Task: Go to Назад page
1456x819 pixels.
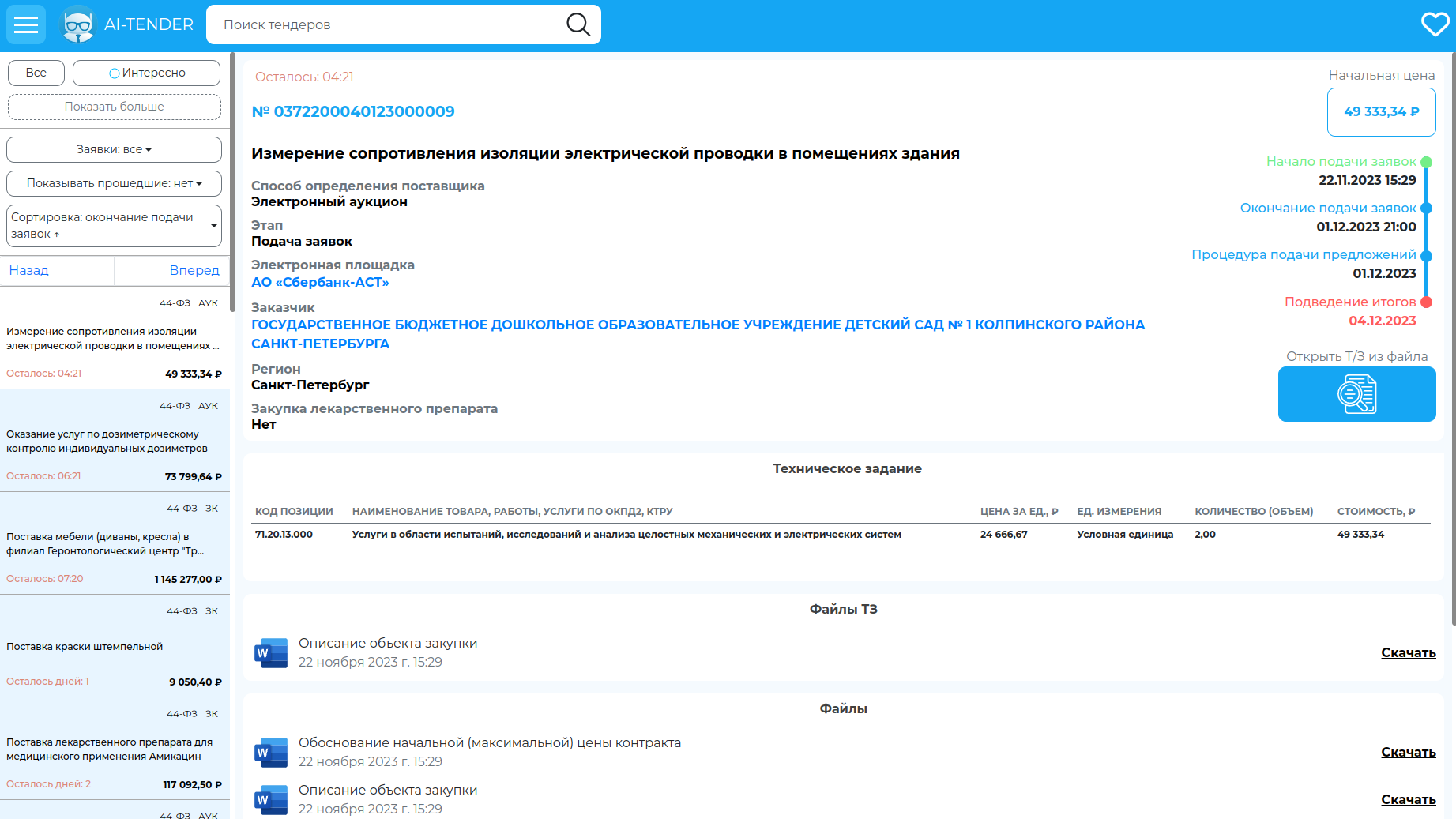Action: [29, 270]
